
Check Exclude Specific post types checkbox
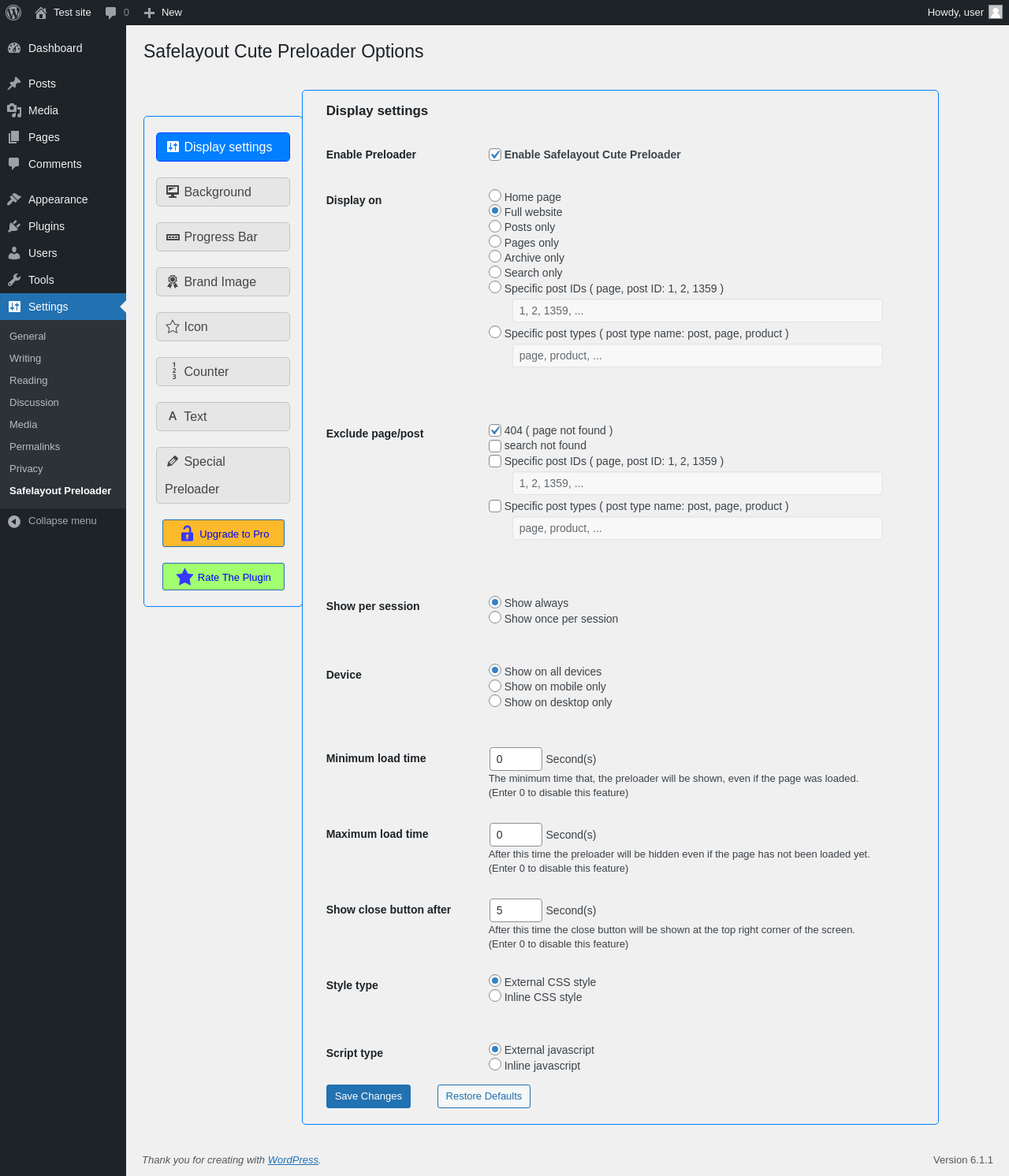tap(495, 506)
